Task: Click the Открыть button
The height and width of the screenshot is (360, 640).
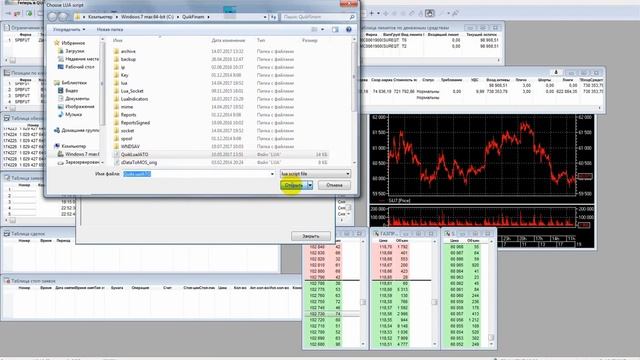Action: (293, 185)
